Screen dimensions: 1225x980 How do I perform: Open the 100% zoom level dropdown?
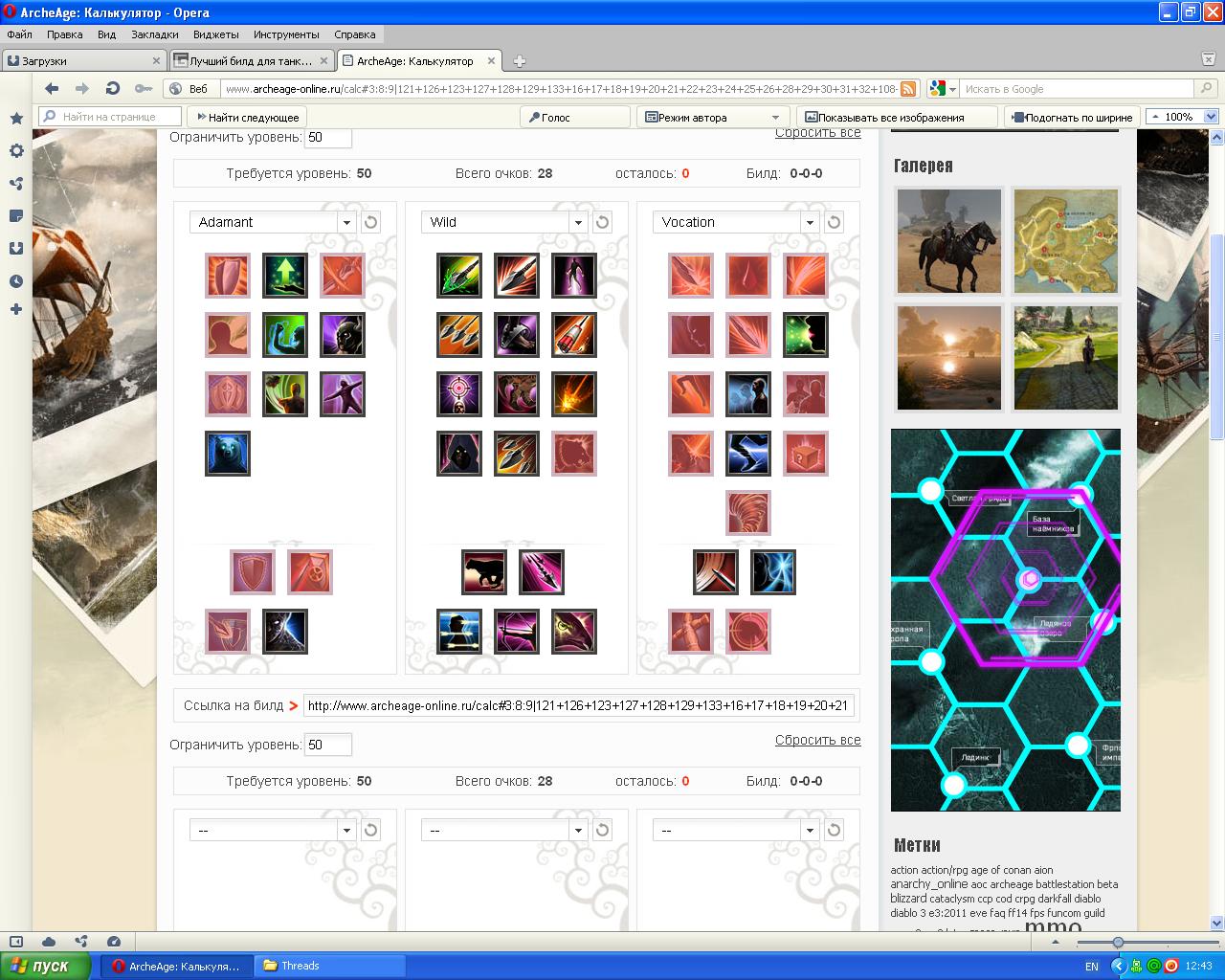(x=1210, y=117)
